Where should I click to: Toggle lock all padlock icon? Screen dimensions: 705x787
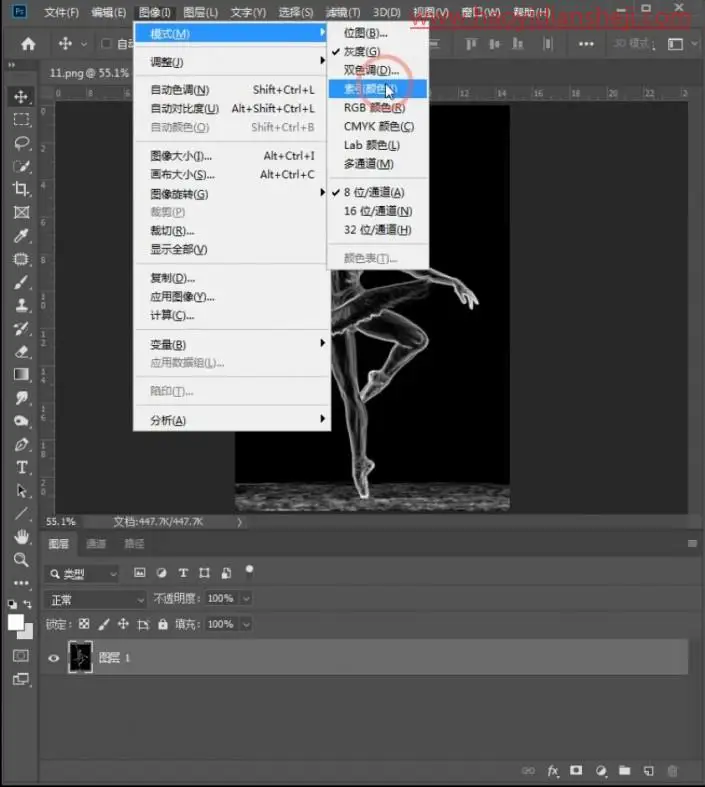point(163,624)
